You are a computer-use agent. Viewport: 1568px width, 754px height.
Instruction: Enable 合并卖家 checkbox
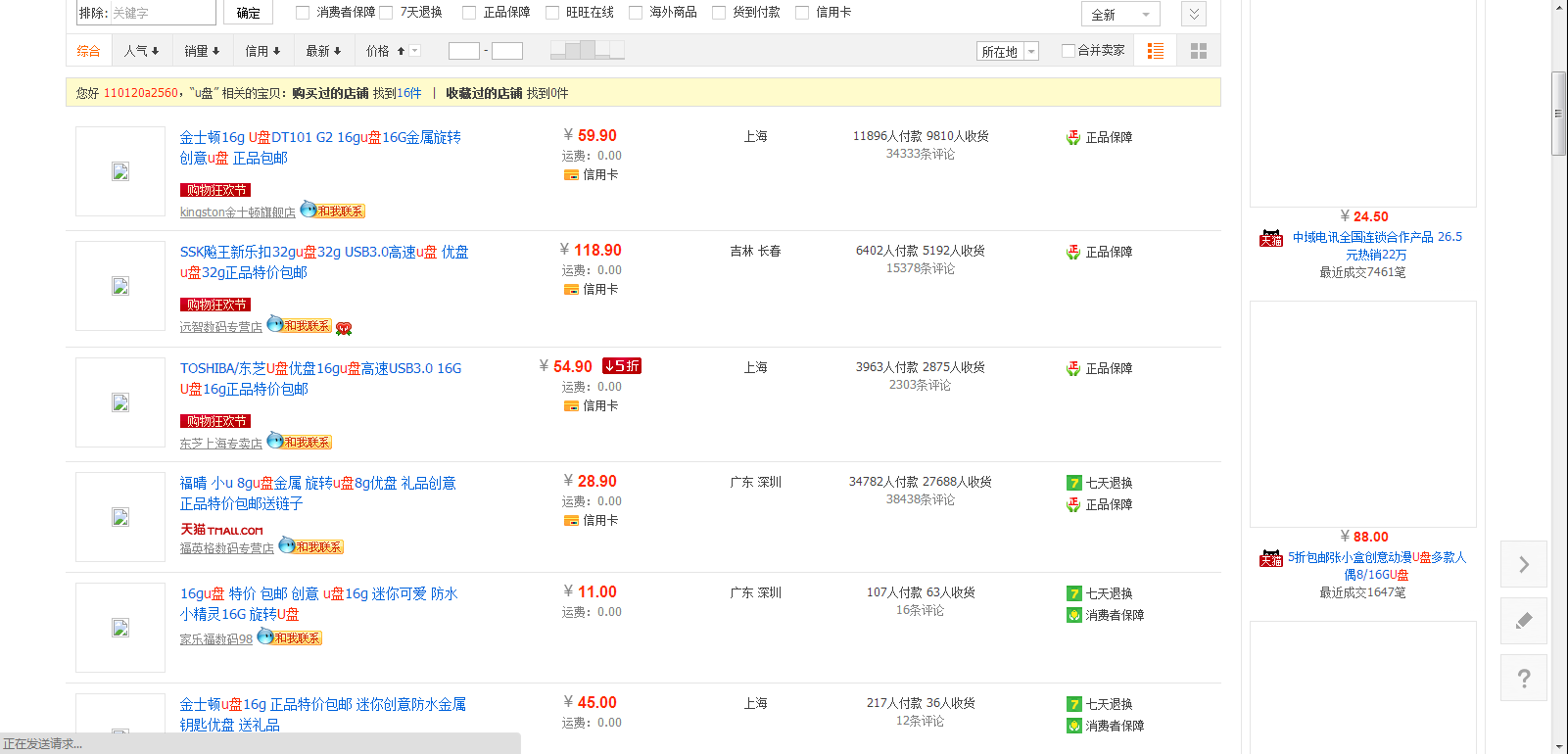tap(1069, 51)
